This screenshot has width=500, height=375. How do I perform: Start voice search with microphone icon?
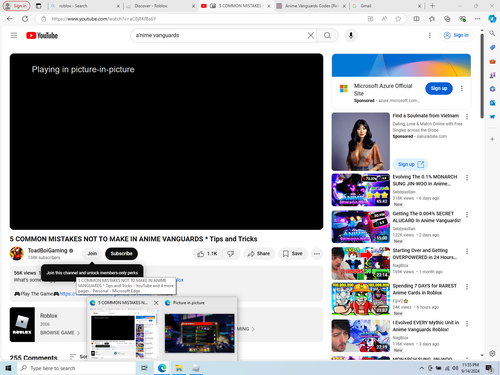click(351, 35)
